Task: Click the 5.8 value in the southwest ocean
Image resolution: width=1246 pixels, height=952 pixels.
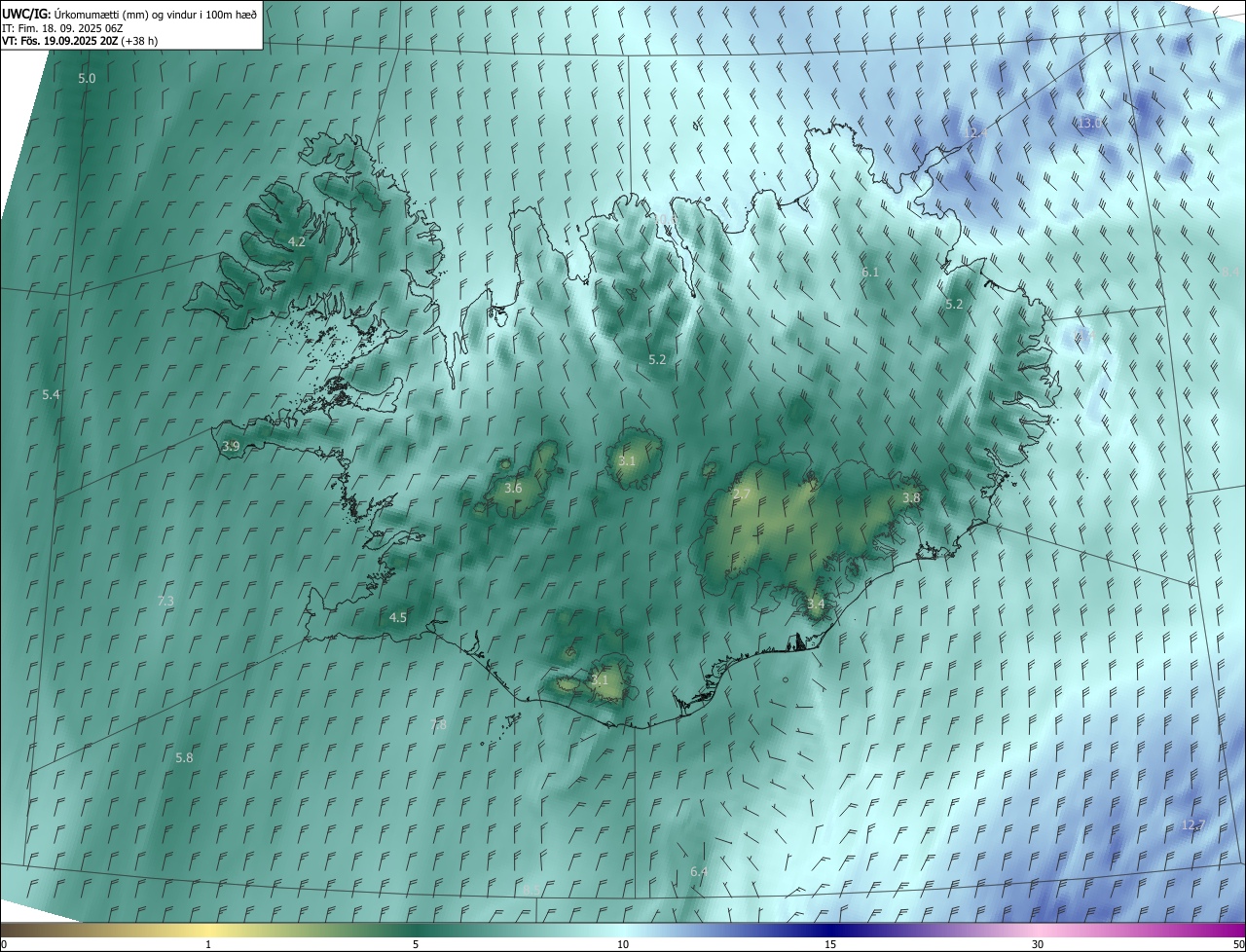Action: point(184,757)
